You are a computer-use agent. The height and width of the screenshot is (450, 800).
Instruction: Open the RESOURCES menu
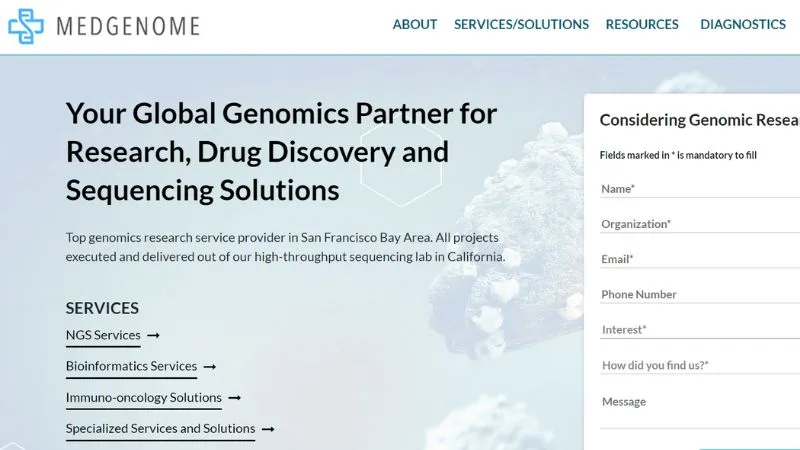pyautogui.click(x=642, y=24)
